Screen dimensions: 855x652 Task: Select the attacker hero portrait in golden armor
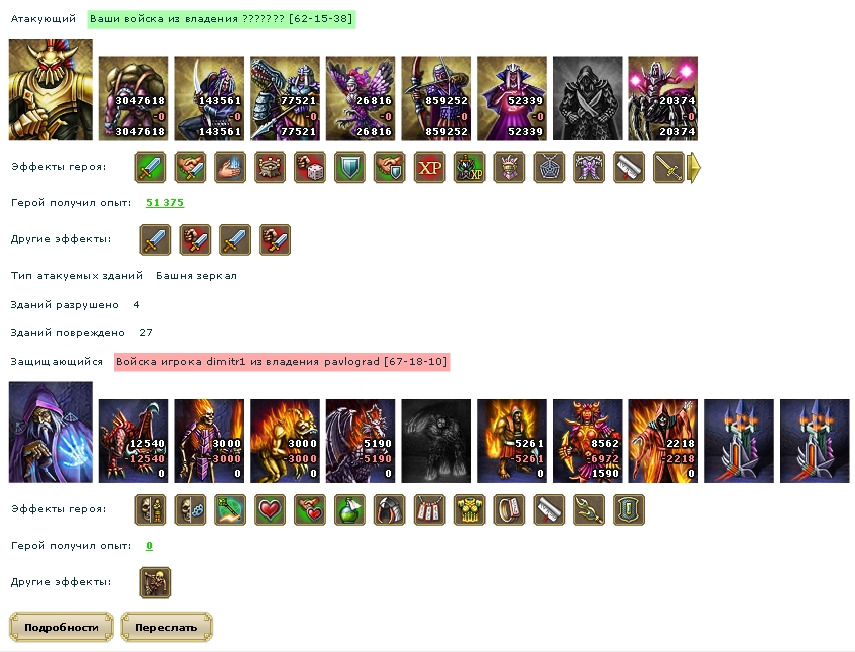tap(51, 89)
